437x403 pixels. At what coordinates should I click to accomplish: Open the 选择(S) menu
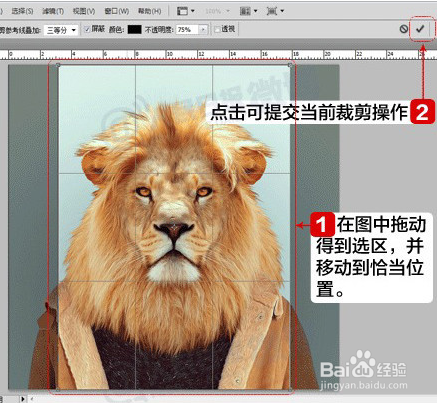[x=22, y=11]
